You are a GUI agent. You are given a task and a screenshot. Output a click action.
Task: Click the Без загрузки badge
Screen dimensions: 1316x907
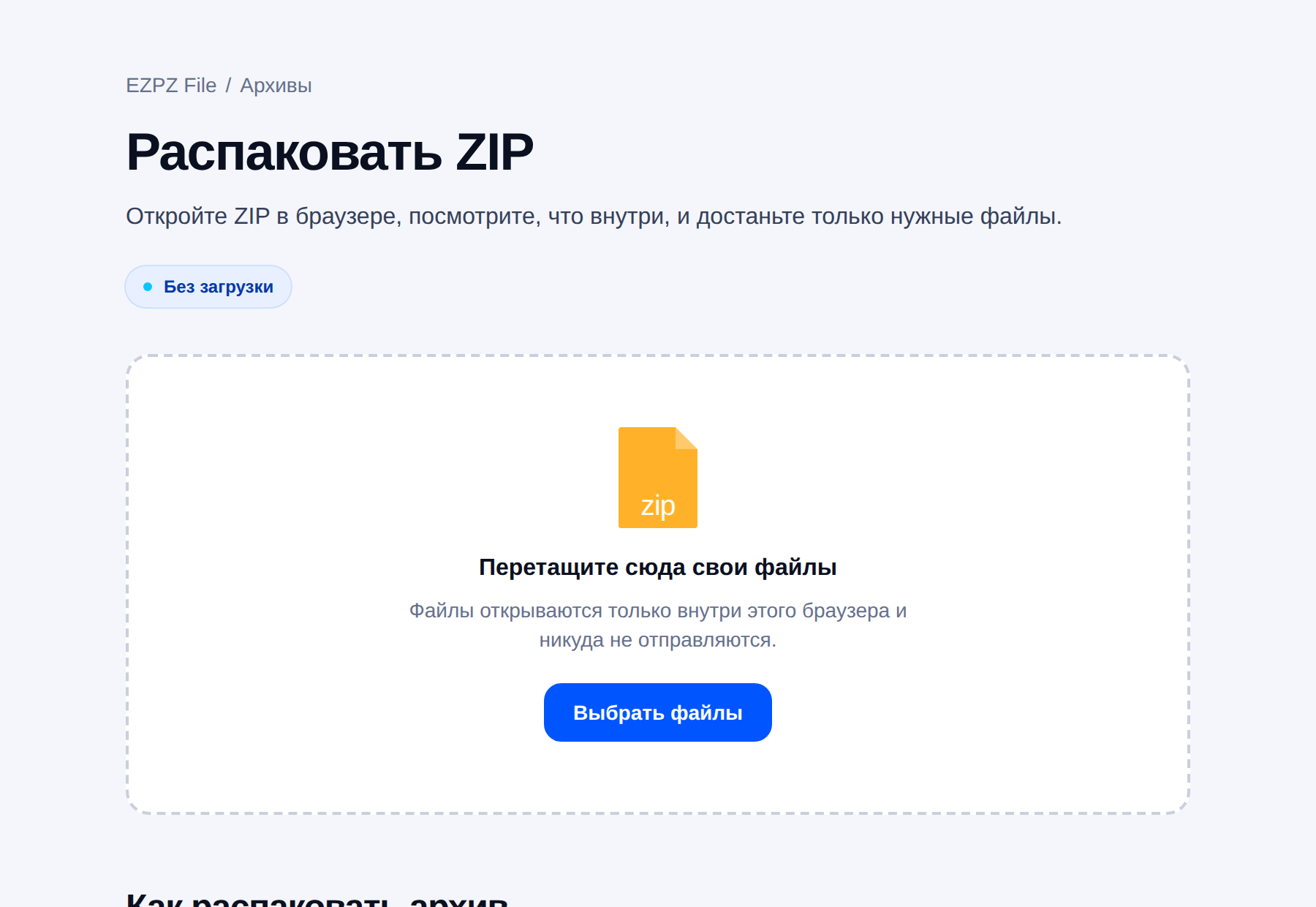pyautogui.click(x=208, y=287)
